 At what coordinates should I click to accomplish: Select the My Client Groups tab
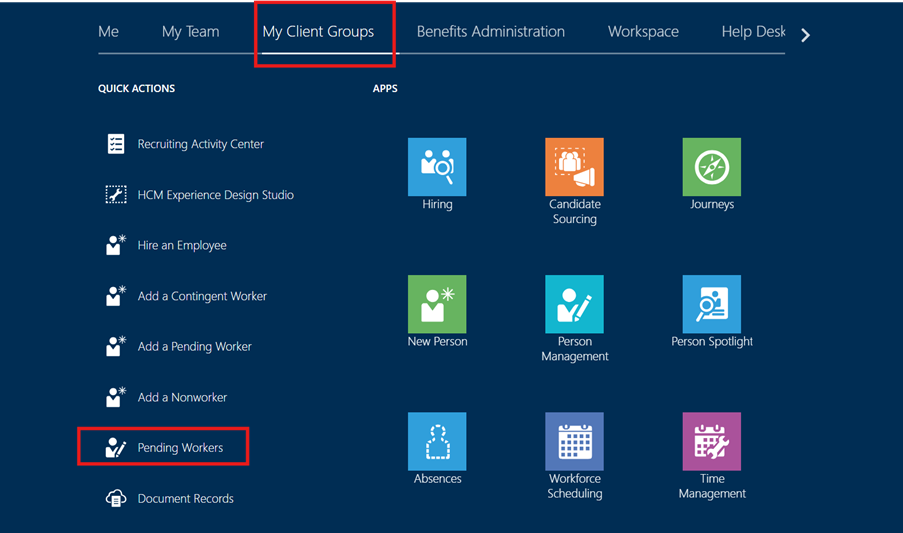pos(318,32)
